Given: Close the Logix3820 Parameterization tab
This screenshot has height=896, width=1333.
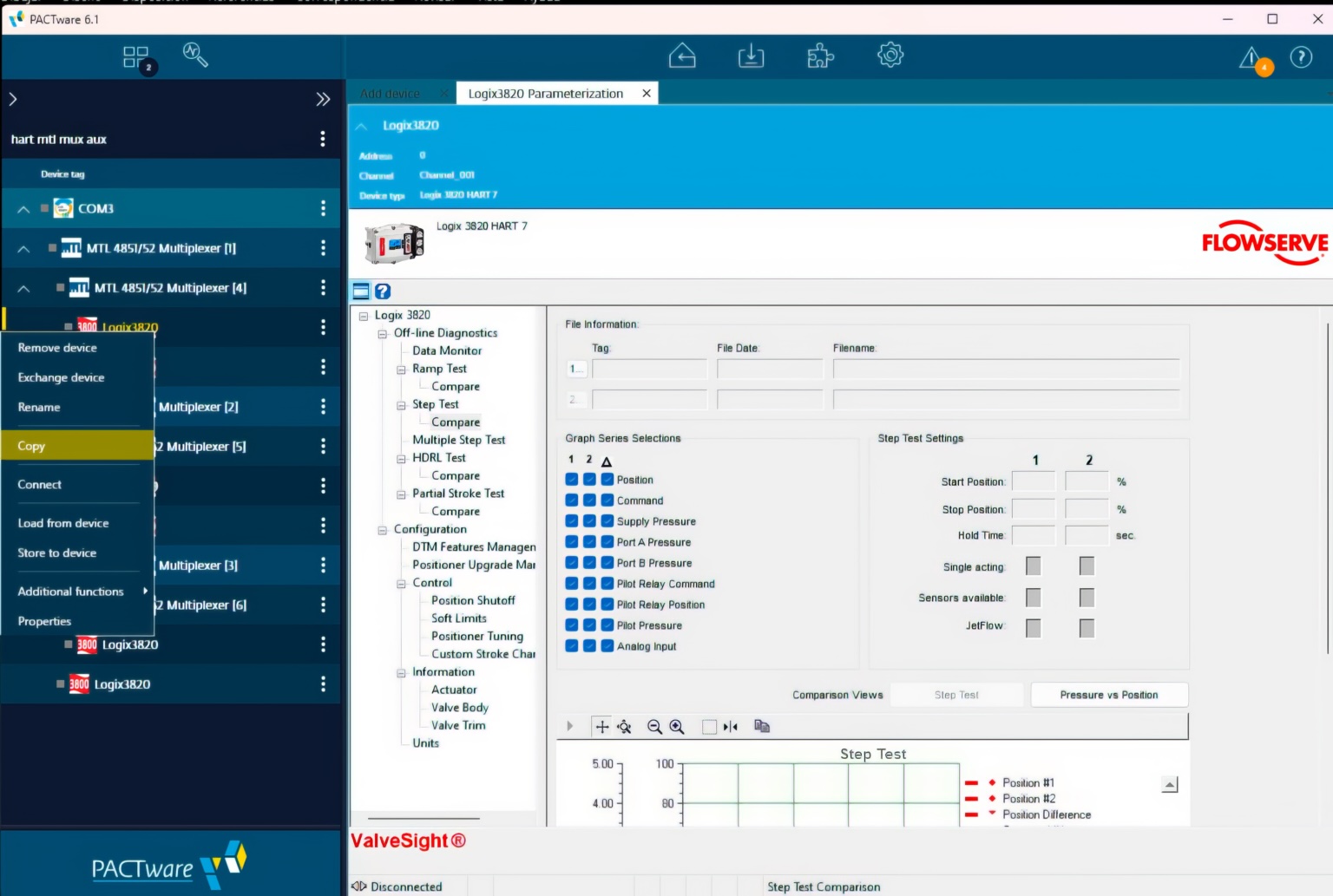Looking at the screenshot, I should (x=647, y=94).
